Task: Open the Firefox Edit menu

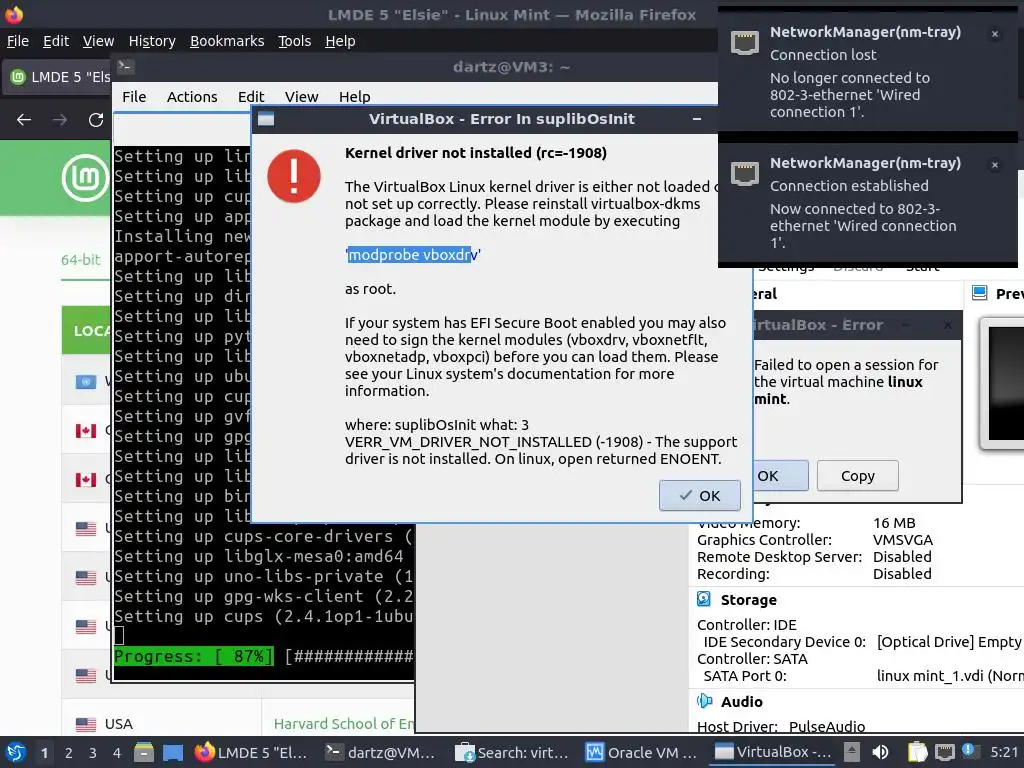Action: (56, 41)
